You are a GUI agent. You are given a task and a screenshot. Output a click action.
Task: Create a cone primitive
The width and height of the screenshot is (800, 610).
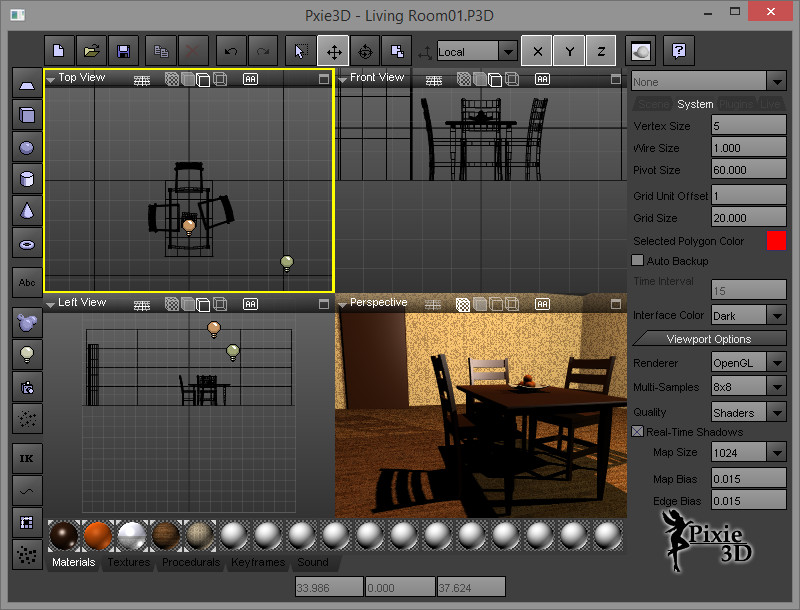point(27,211)
